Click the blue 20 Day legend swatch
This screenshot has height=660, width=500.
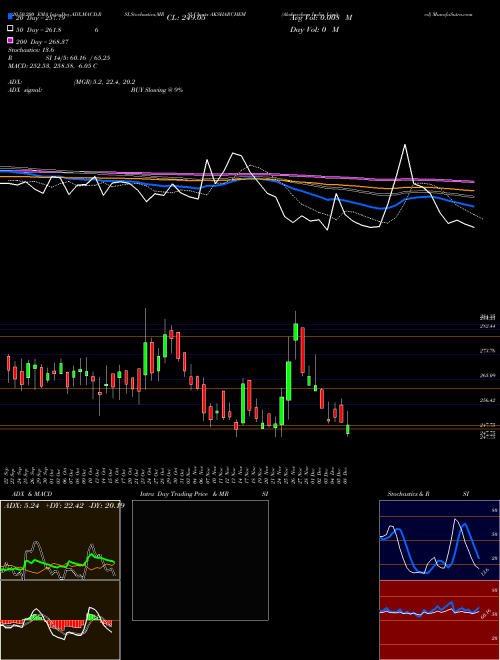coord(10,17)
